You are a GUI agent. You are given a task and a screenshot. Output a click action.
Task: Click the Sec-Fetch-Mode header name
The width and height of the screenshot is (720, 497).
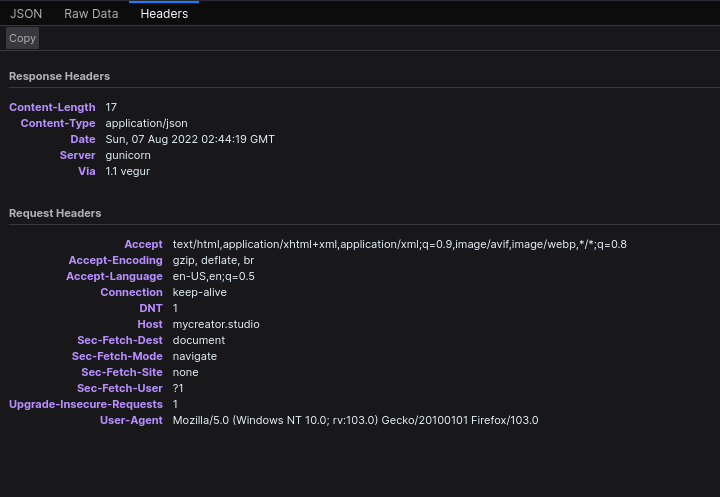coord(117,356)
